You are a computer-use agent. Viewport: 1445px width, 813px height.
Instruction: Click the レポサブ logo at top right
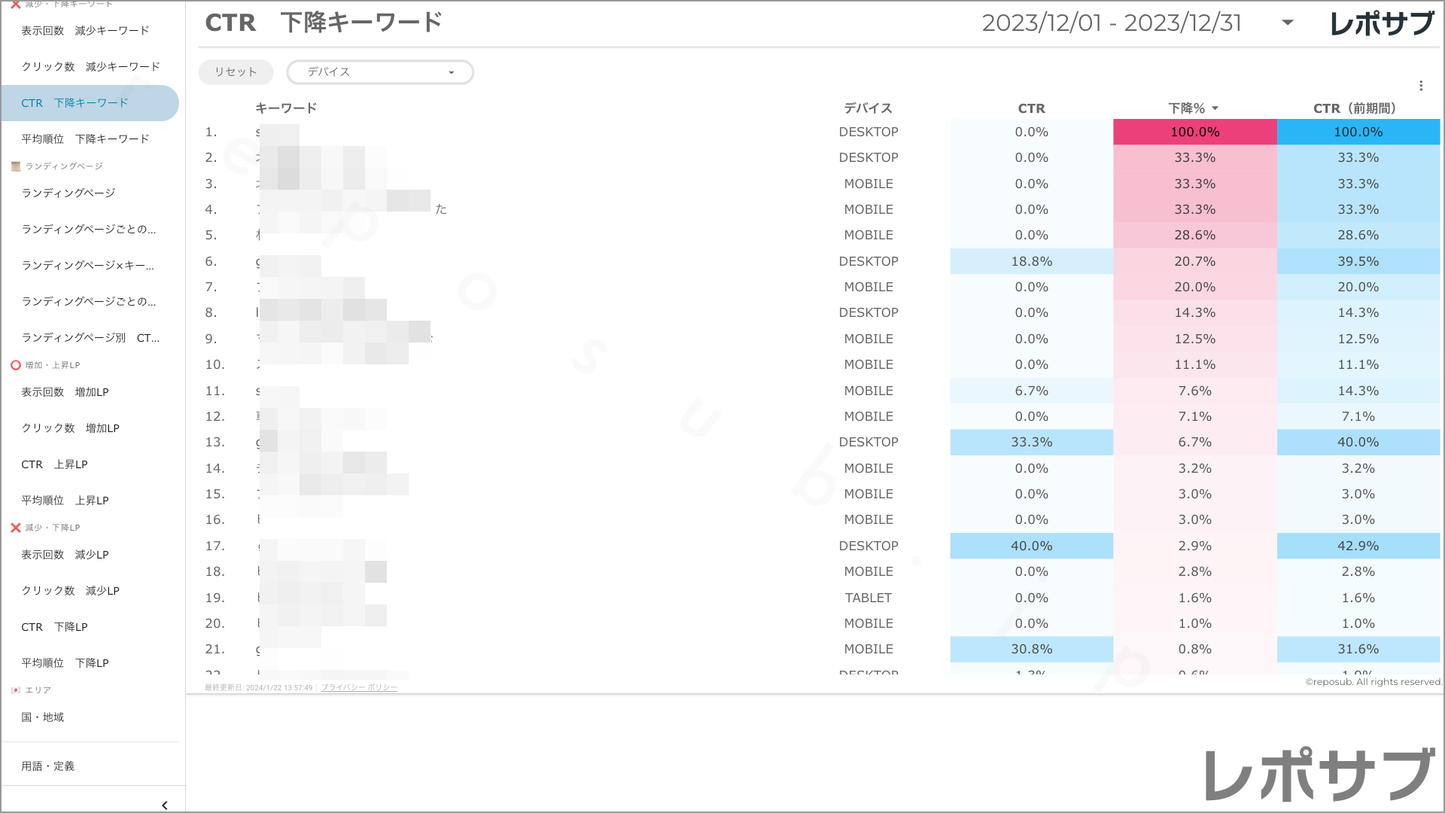click(1381, 23)
